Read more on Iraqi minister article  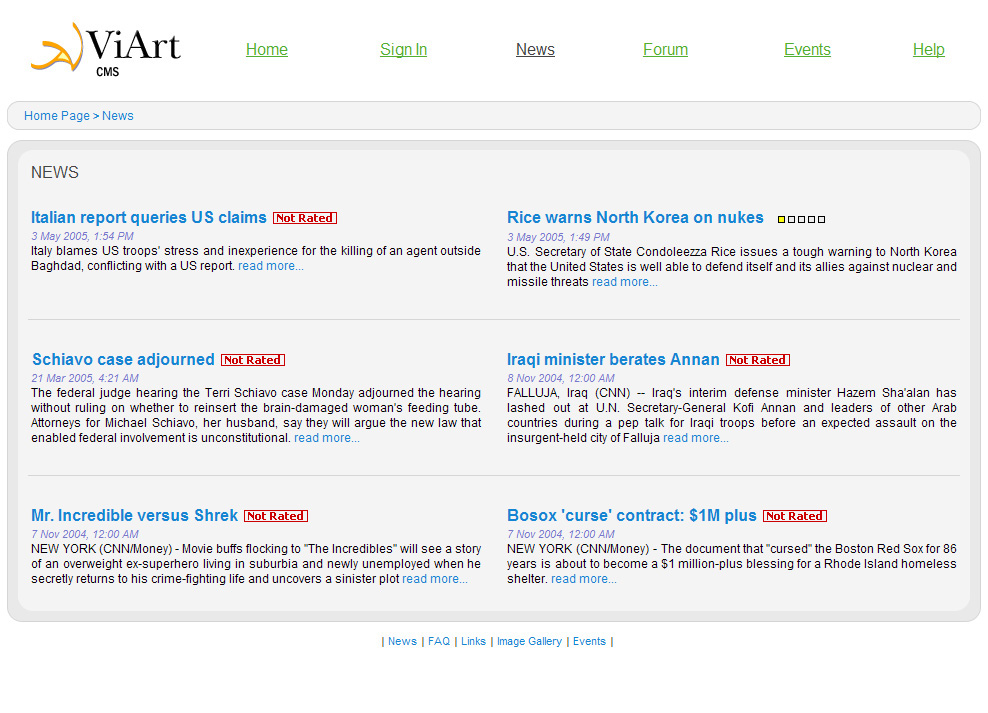[x=696, y=438]
